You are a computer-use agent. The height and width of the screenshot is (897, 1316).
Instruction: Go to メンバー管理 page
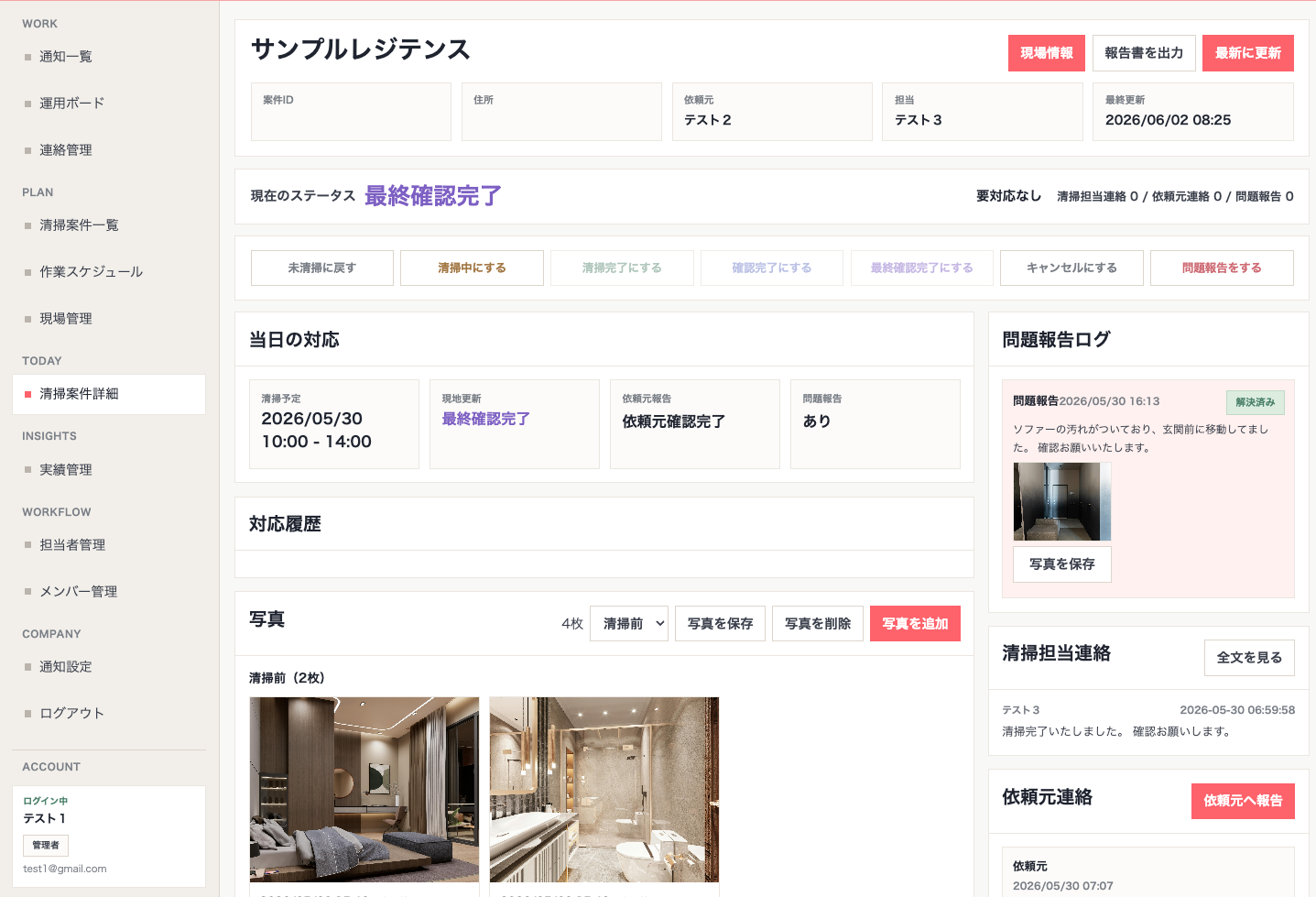pyautogui.click(x=108, y=592)
